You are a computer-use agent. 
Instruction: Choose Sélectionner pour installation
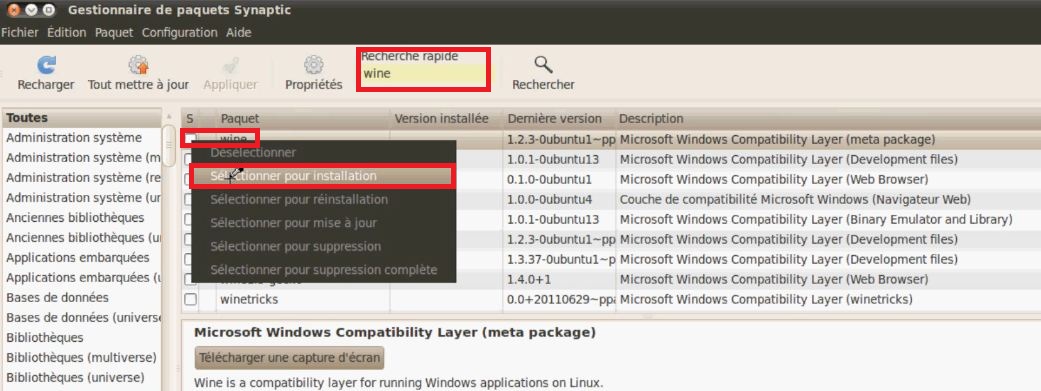(x=323, y=176)
